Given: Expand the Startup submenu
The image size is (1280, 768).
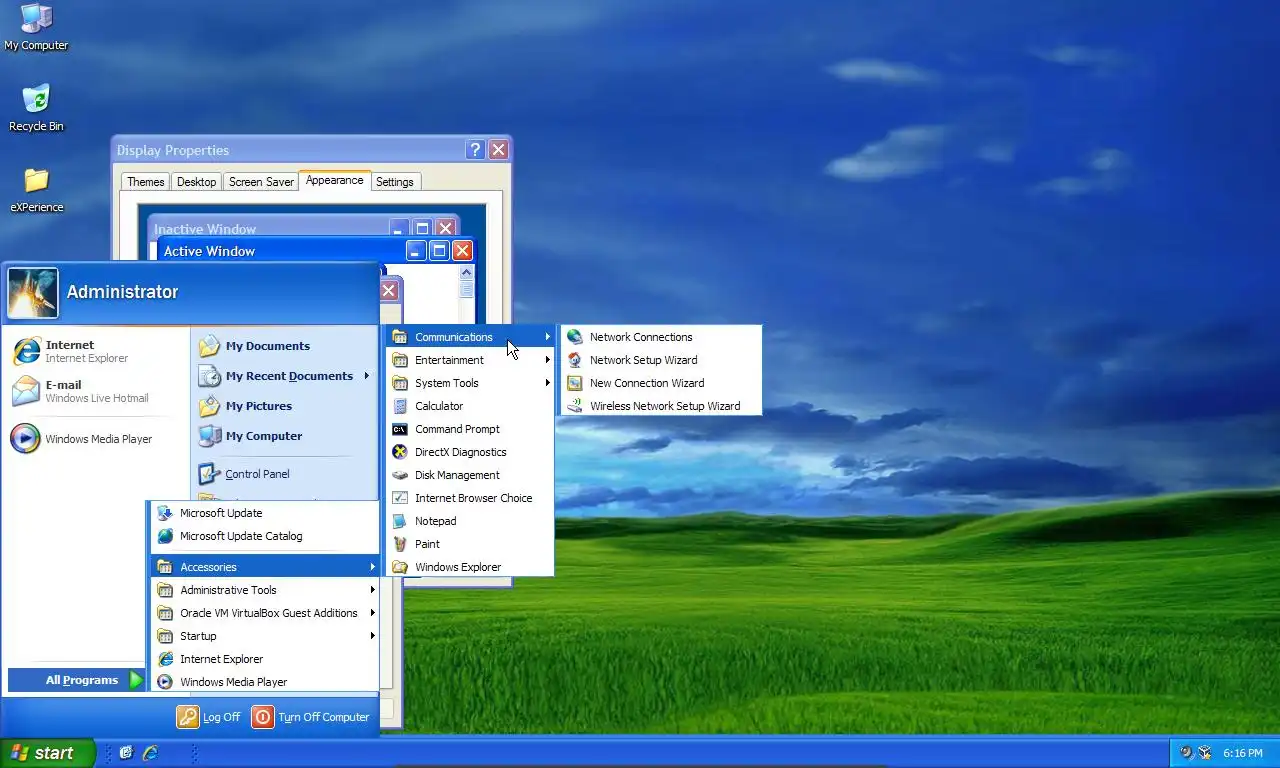Looking at the screenshot, I should (x=265, y=636).
